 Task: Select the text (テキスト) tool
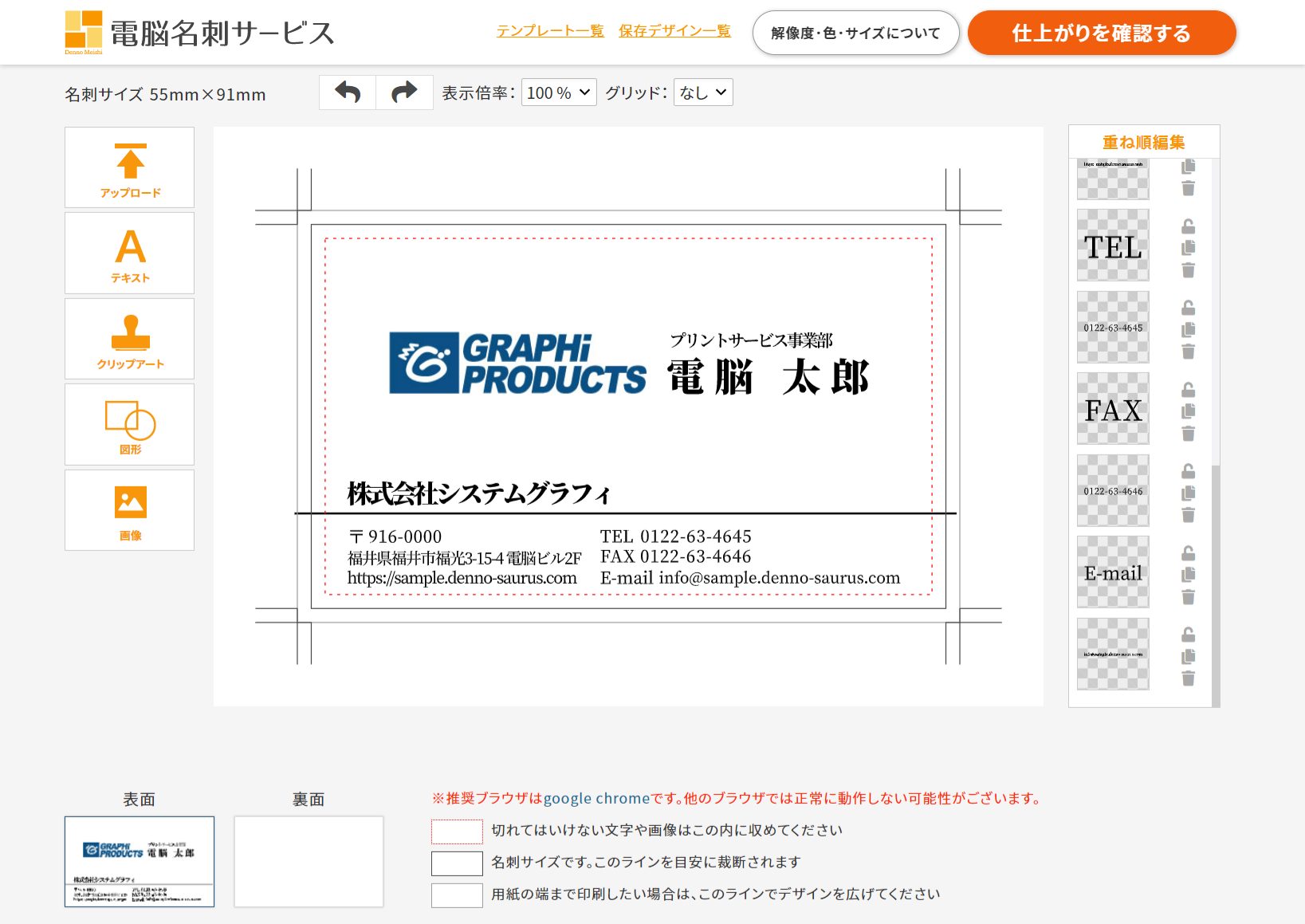(130, 254)
